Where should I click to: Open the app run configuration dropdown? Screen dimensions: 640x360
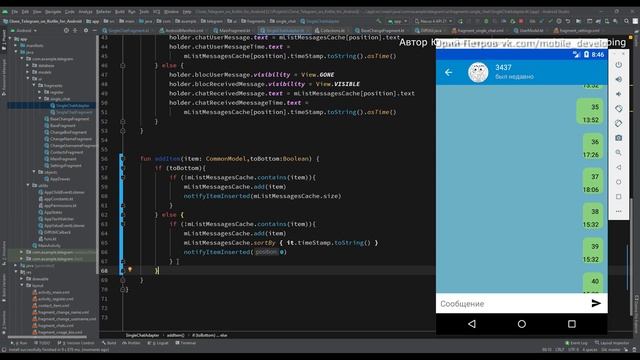coord(397,21)
